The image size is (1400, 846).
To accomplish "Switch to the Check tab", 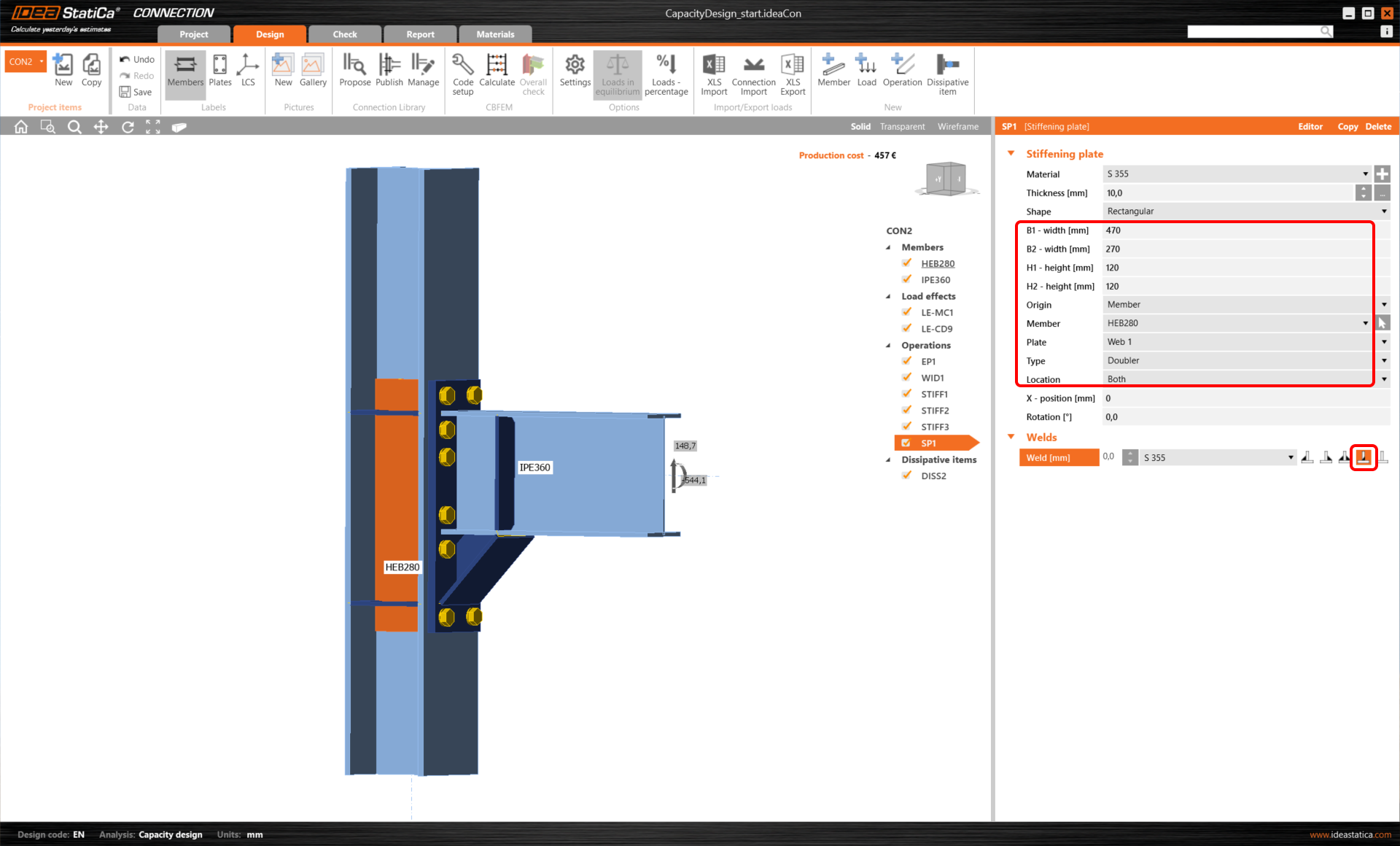I will 344,34.
